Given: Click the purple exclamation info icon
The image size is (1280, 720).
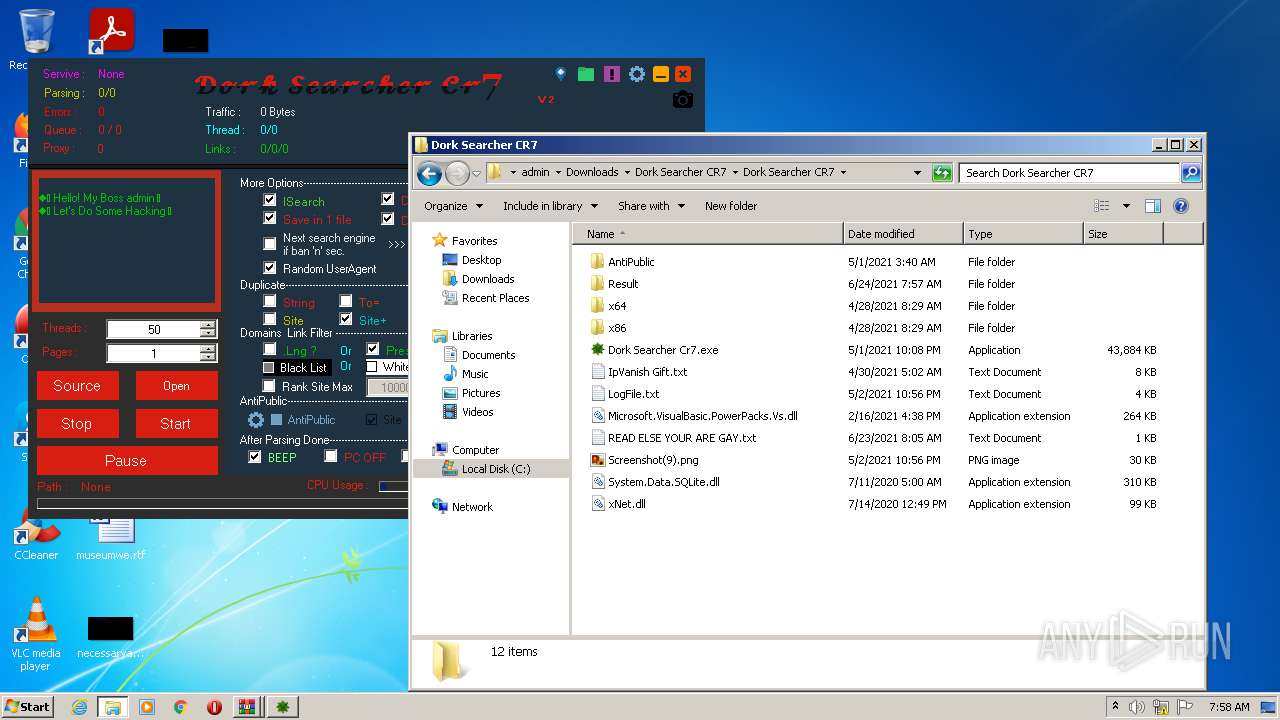Looking at the screenshot, I should tap(612, 74).
